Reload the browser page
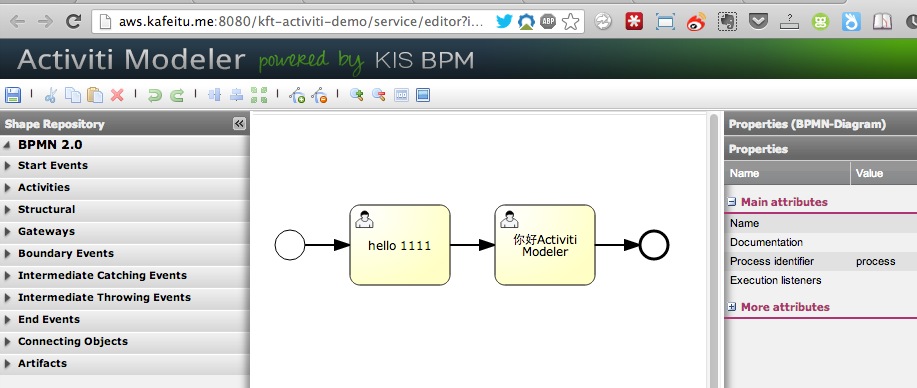This screenshot has width=917, height=388. (73, 22)
